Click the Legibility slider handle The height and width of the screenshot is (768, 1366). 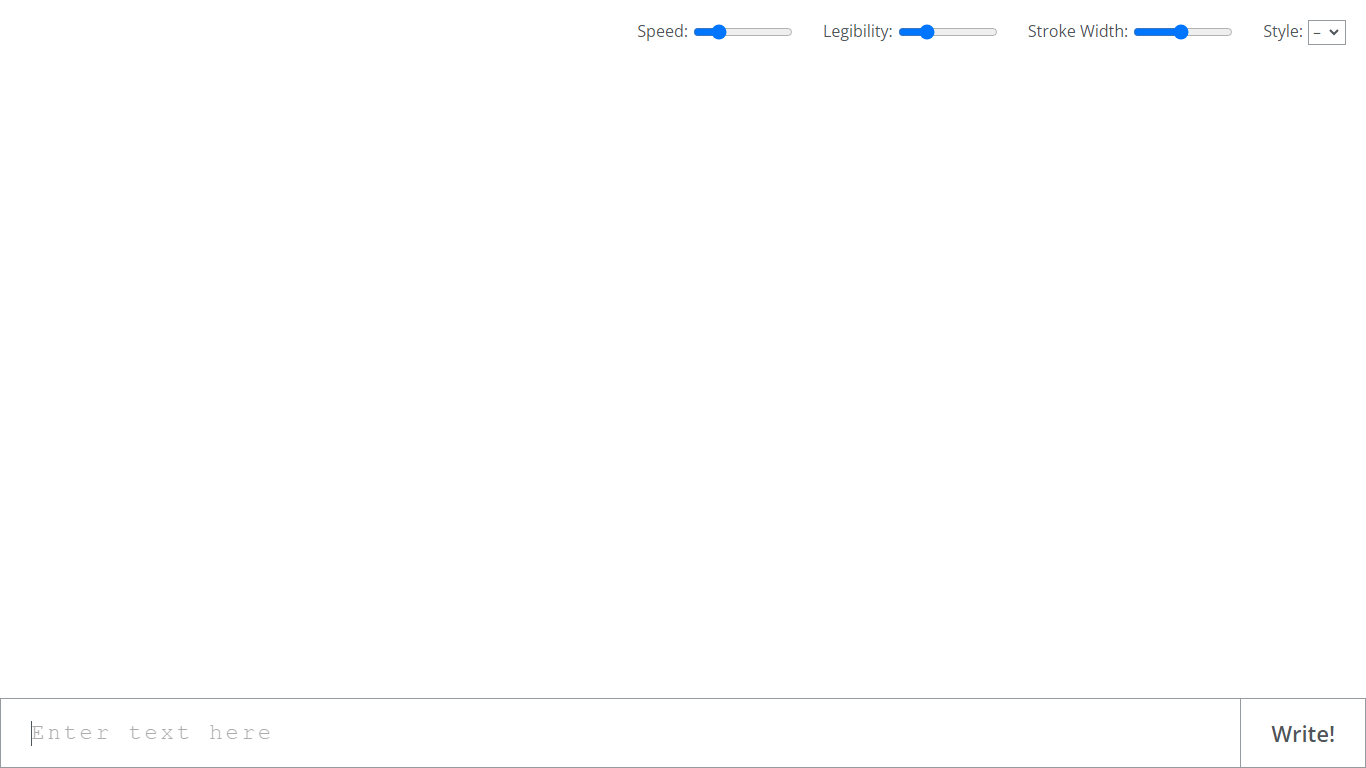pos(926,32)
